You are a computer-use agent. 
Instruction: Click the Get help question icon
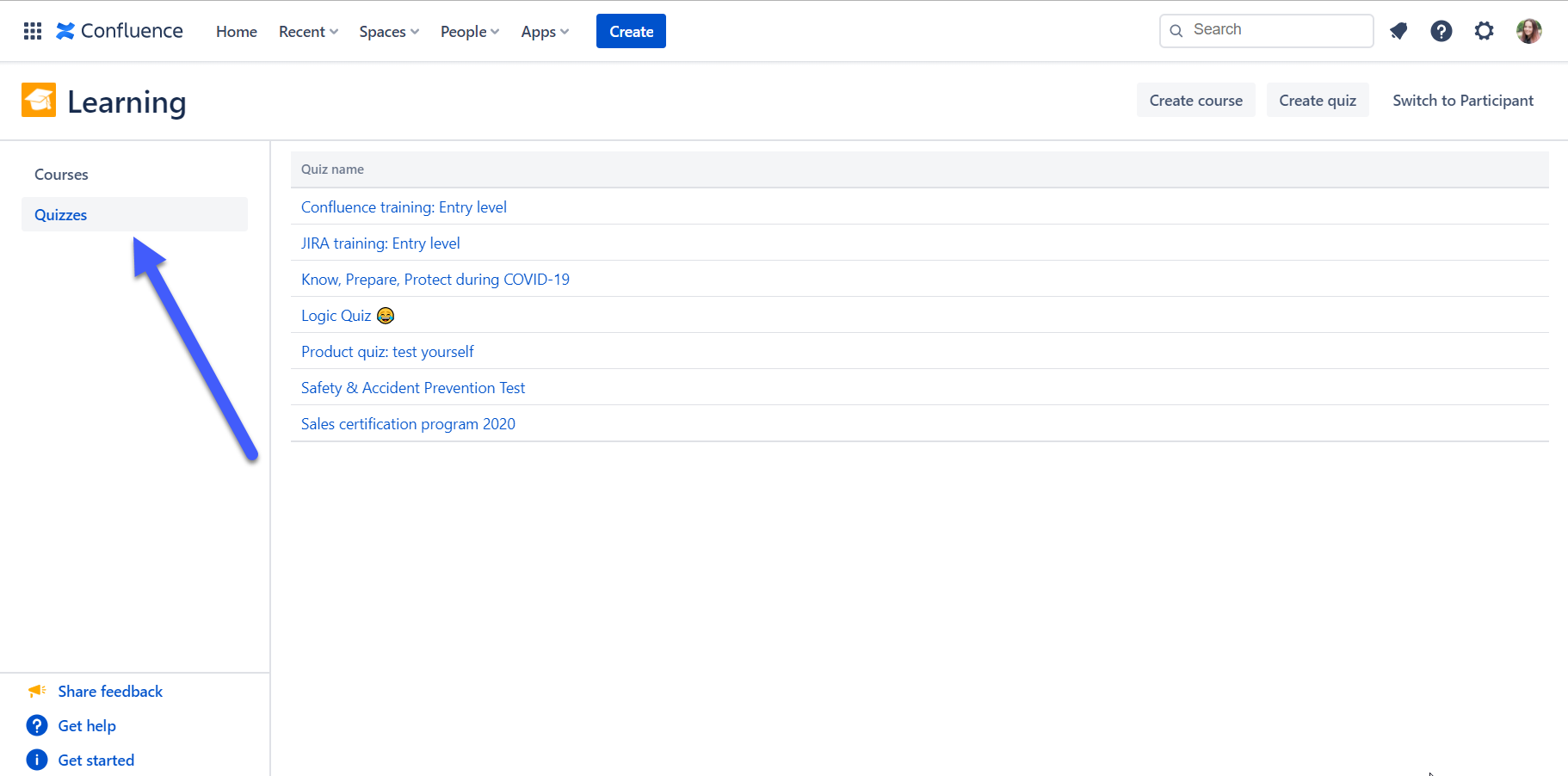pos(37,725)
